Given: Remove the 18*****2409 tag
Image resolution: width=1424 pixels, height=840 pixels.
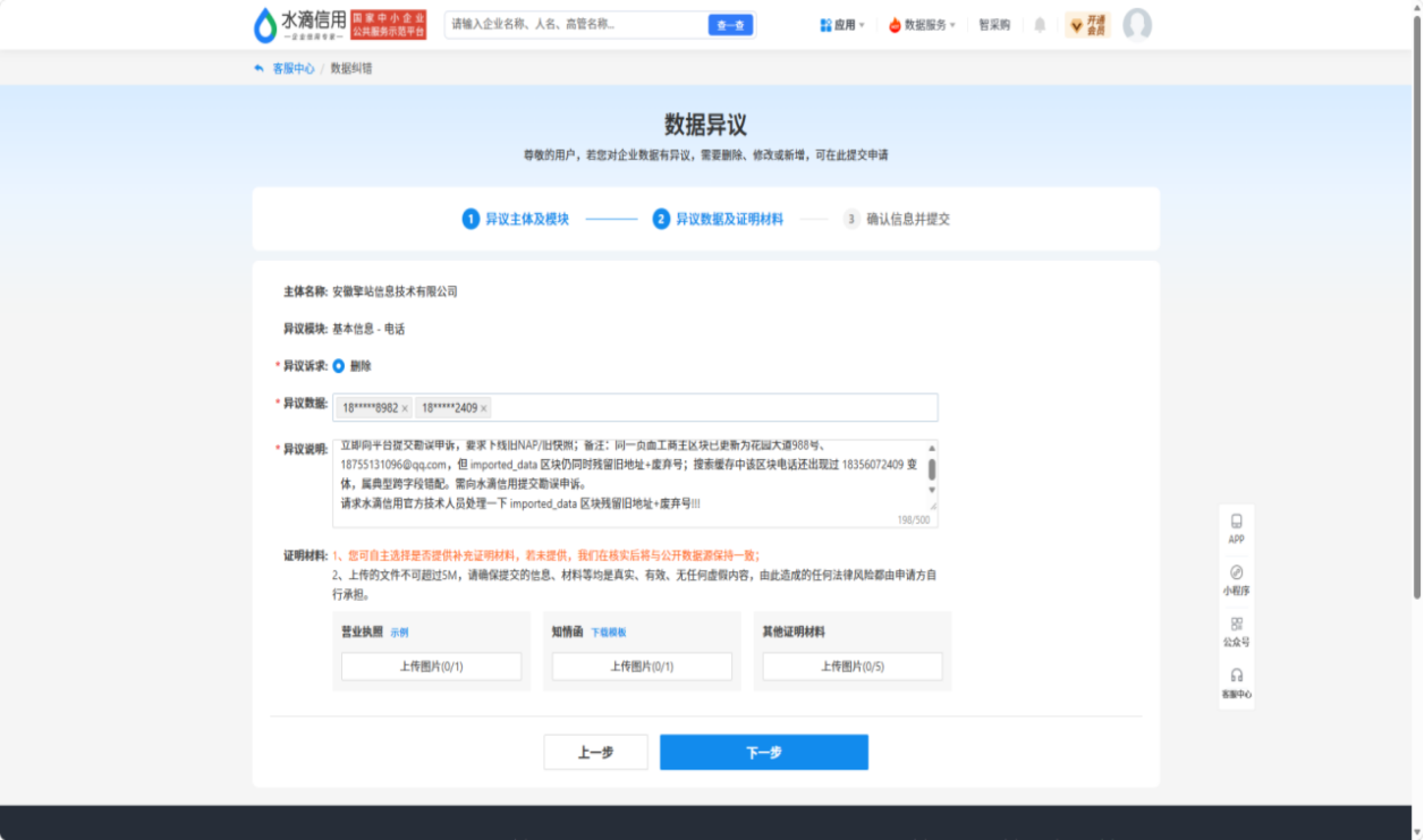Looking at the screenshot, I should [x=484, y=408].
